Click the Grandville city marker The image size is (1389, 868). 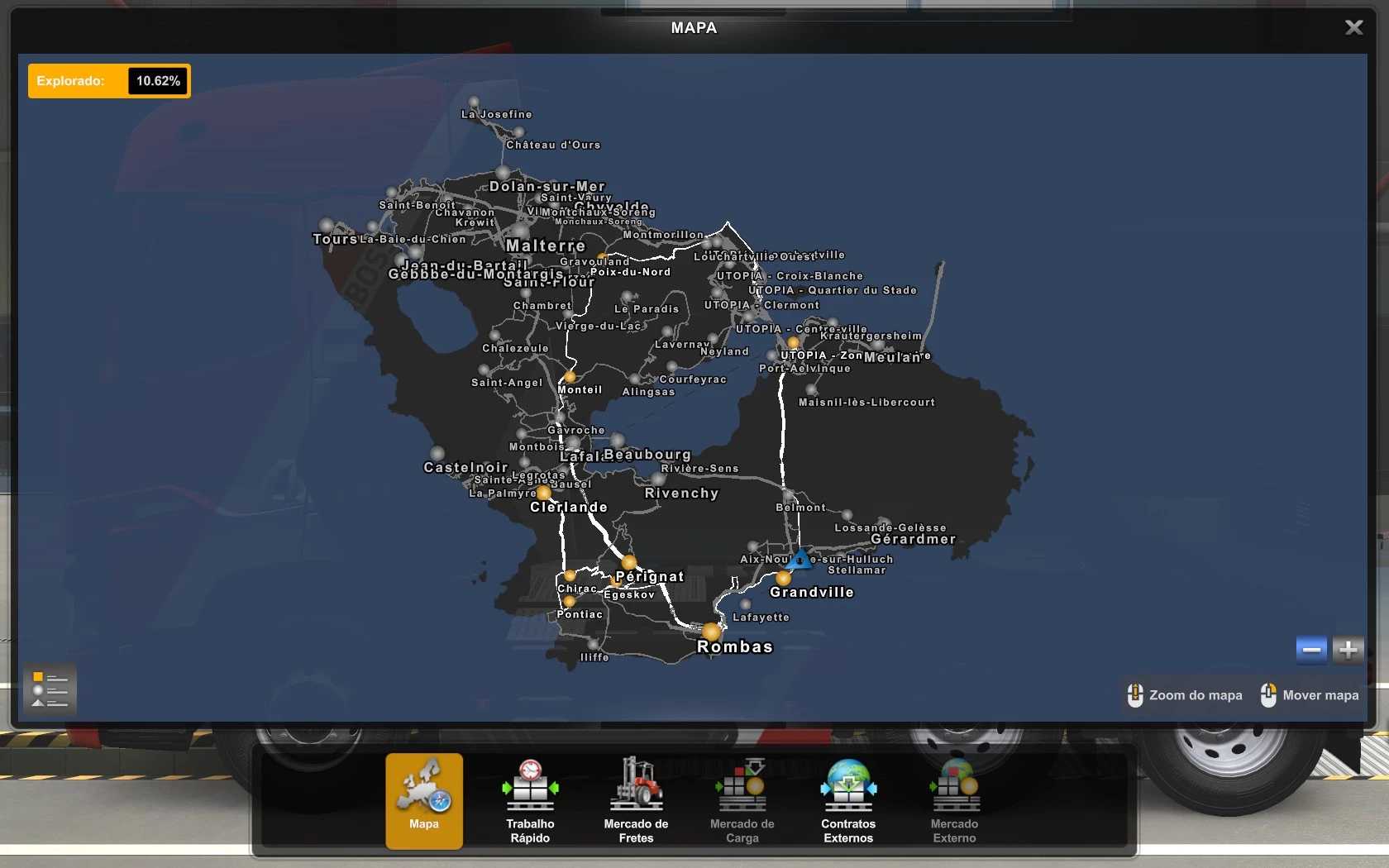pyautogui.click(x=783, y=578)
